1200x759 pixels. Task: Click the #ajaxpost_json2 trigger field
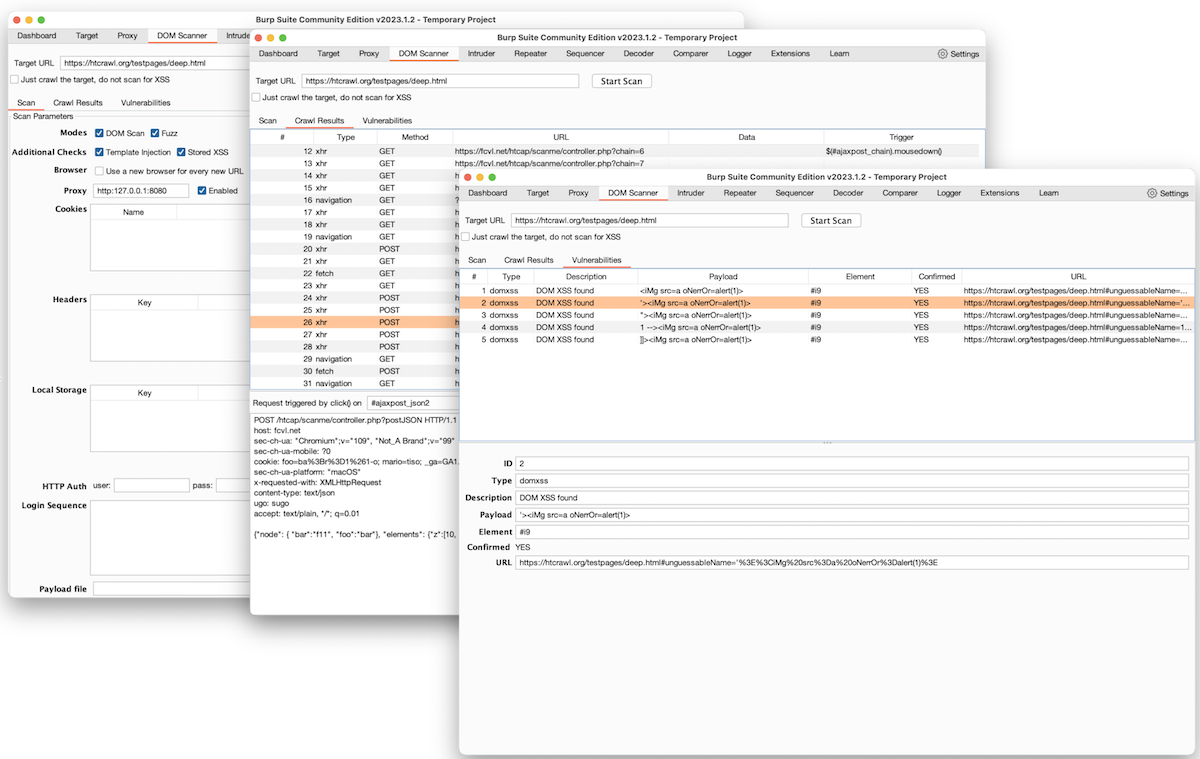tap(412, 402)
